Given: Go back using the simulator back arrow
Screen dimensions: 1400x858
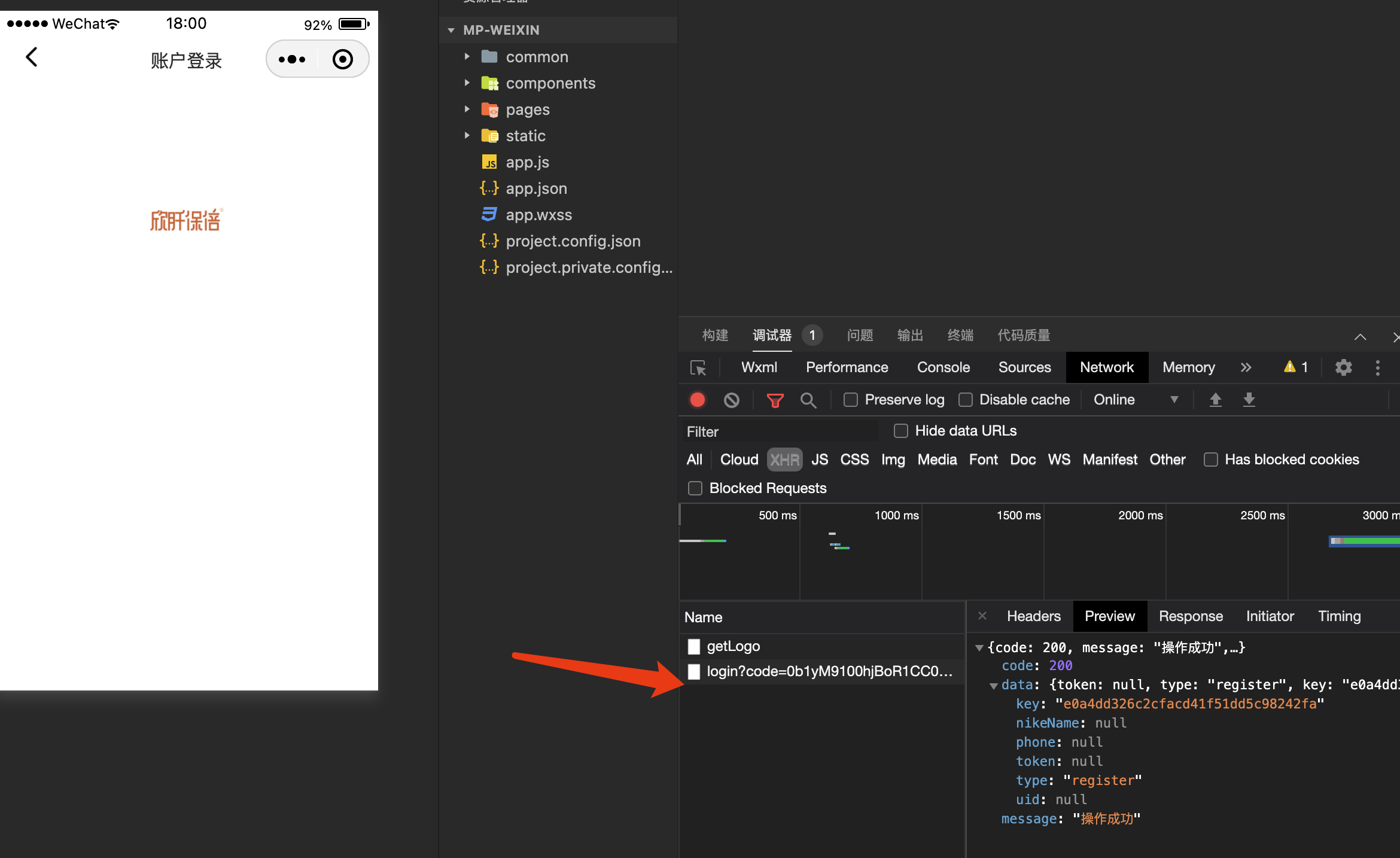Looking at the screenshot, I should (x=32, y=57).
